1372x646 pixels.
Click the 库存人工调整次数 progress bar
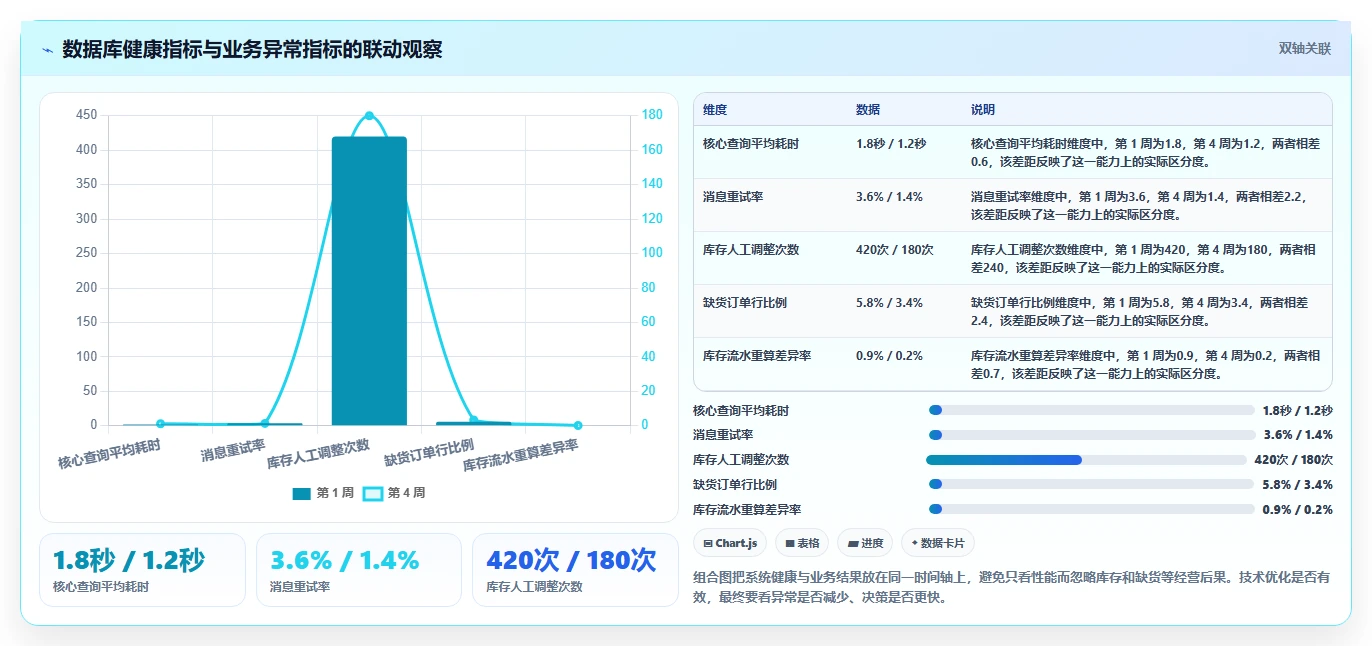pos(1086,460)
